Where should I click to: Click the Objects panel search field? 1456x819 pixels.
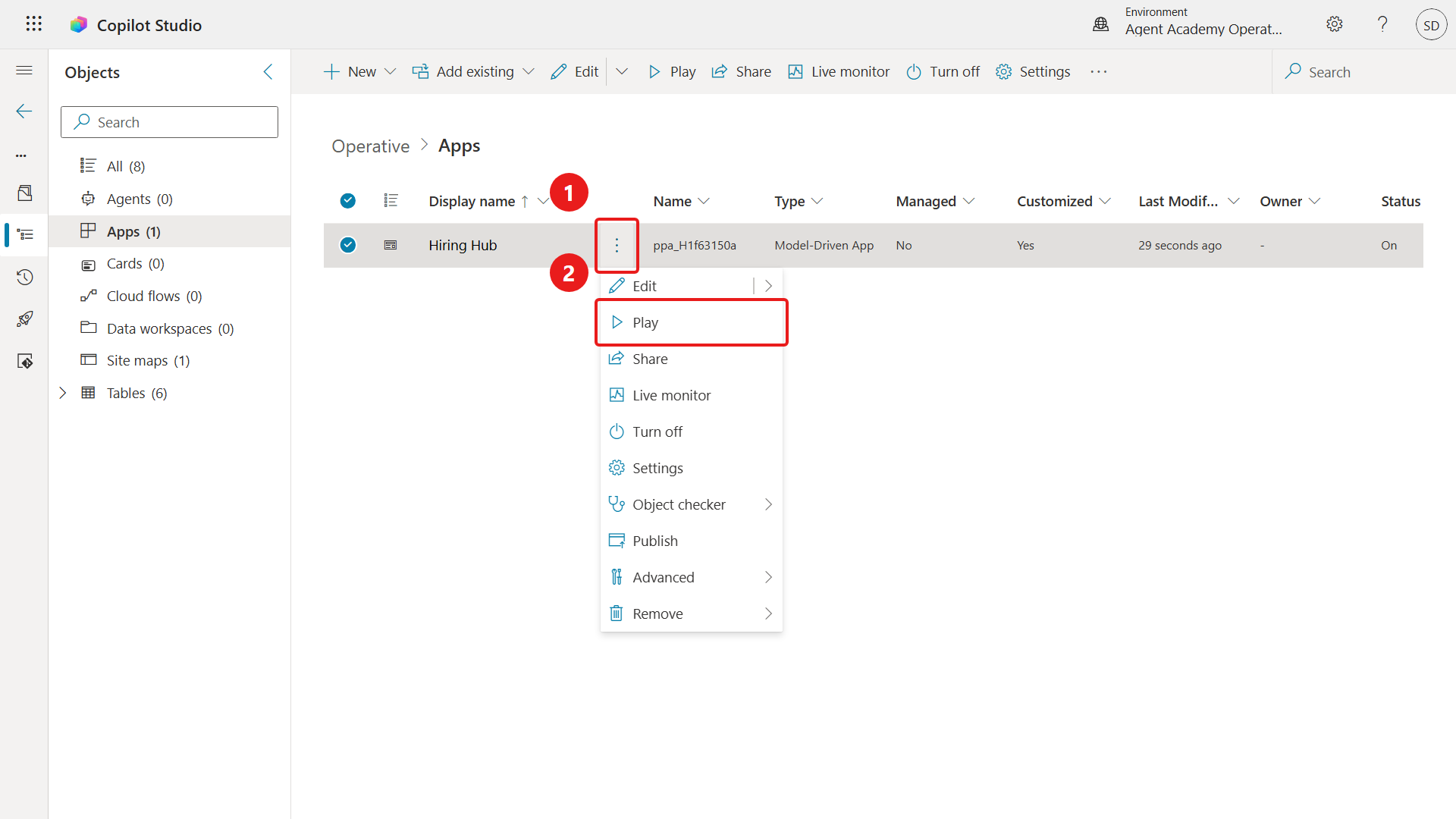coord(169,122)
